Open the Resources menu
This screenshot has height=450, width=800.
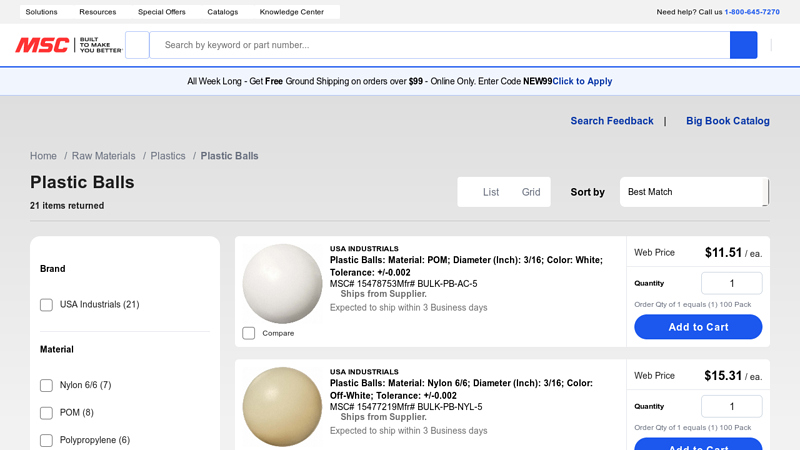click(97, 12)
